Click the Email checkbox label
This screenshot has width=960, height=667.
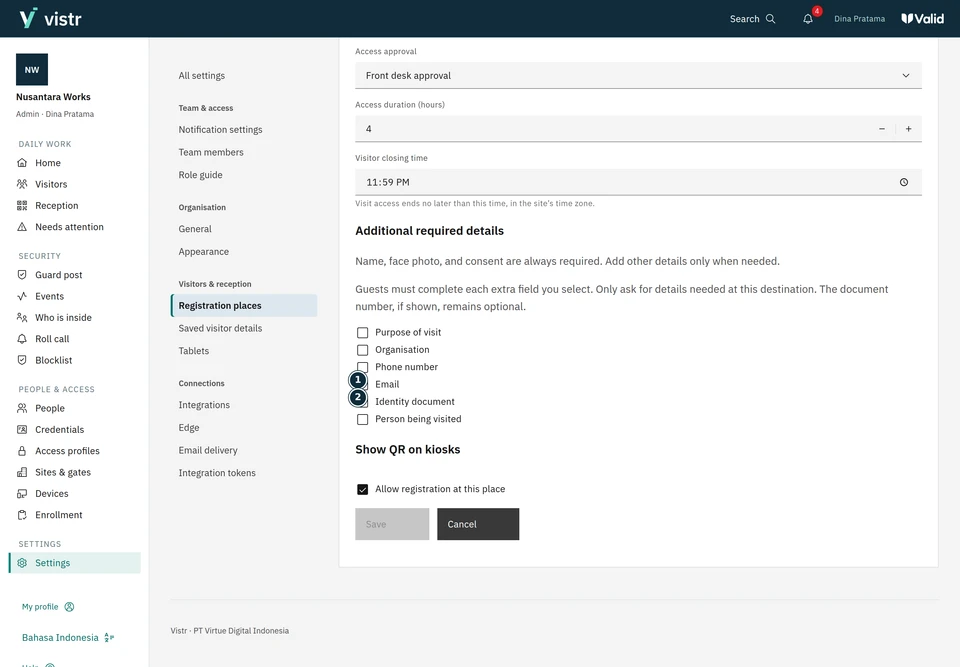pos(387,385)
